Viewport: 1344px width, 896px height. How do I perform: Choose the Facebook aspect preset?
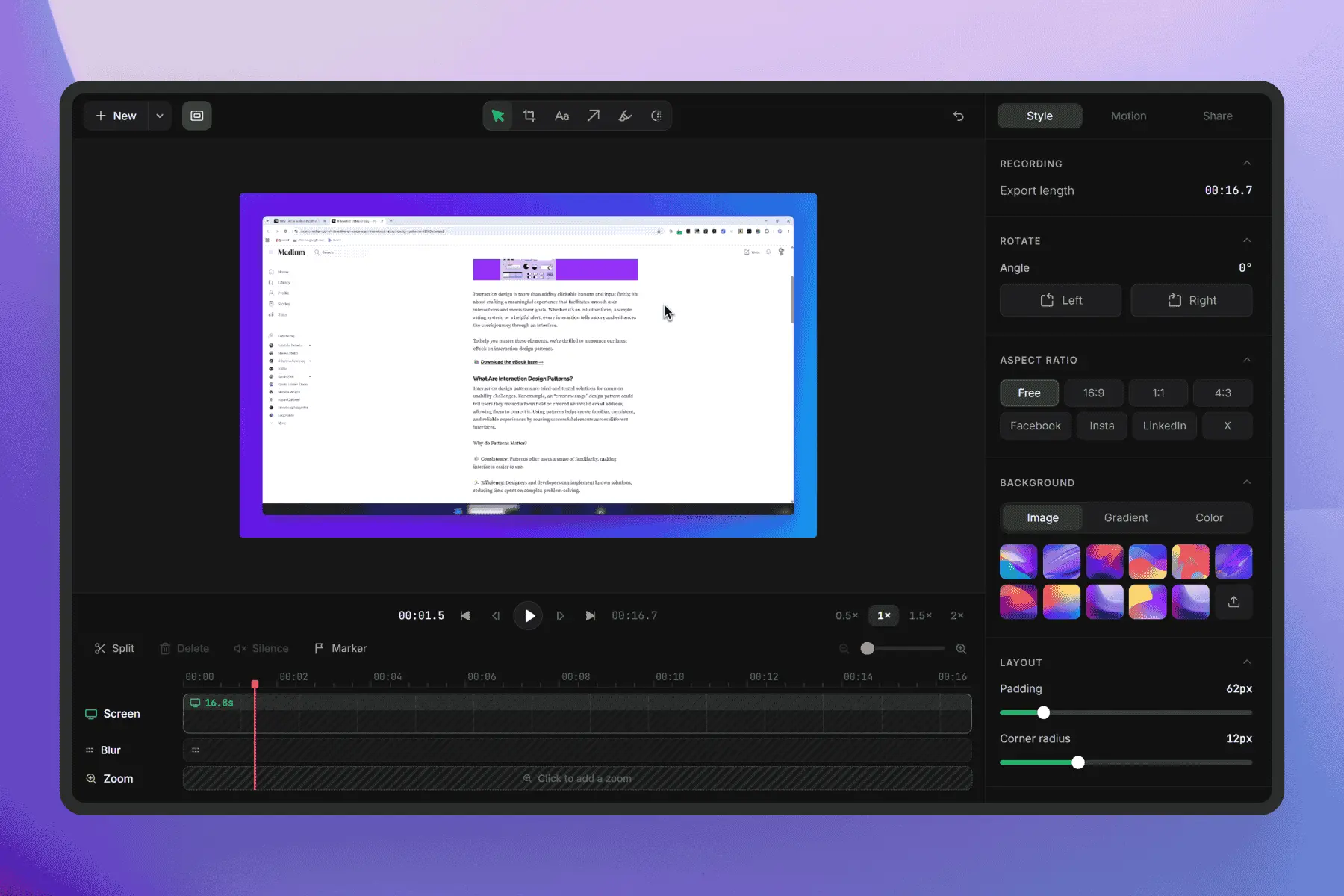tap(1036, 426)
